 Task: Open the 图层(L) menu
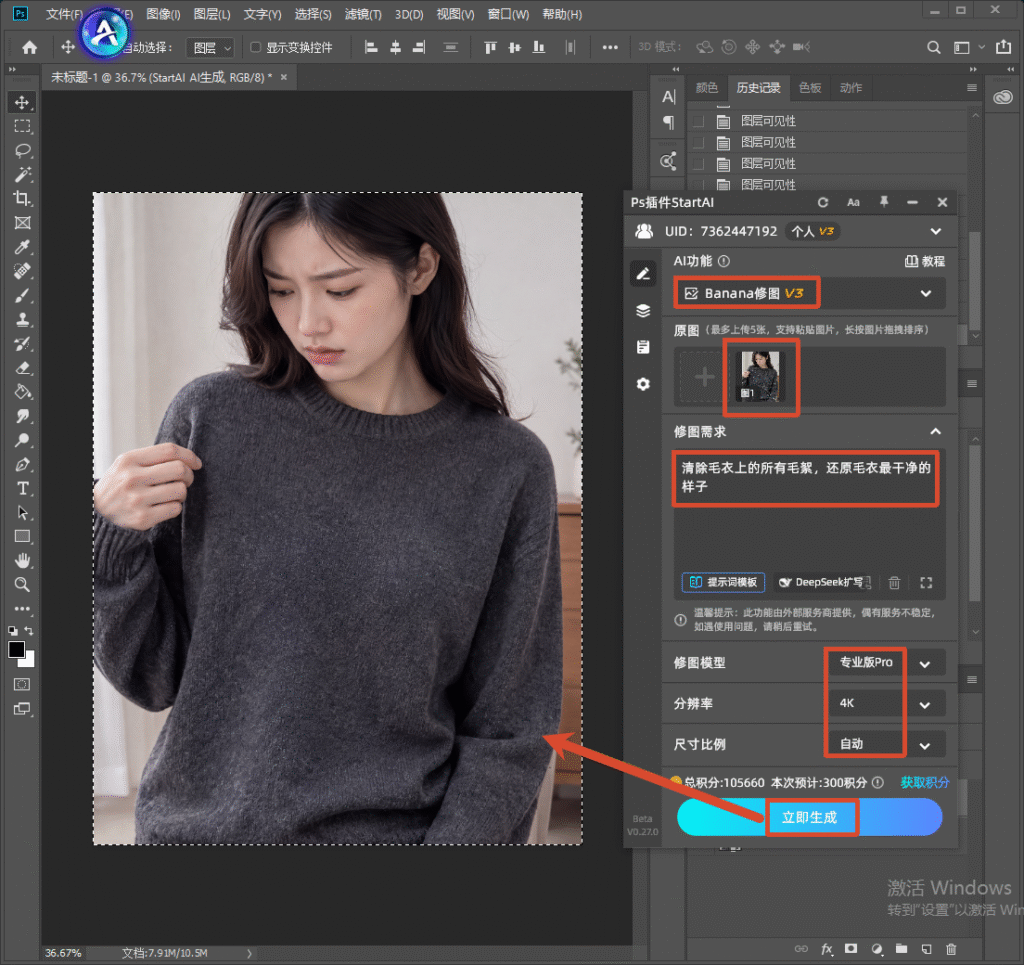coord(212,14)
